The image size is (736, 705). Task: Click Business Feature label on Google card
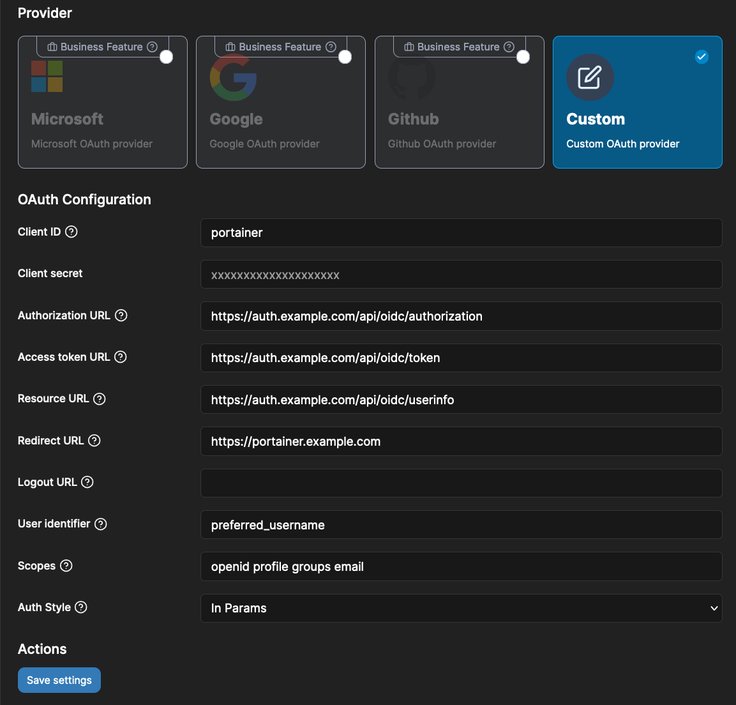[279, 47]
